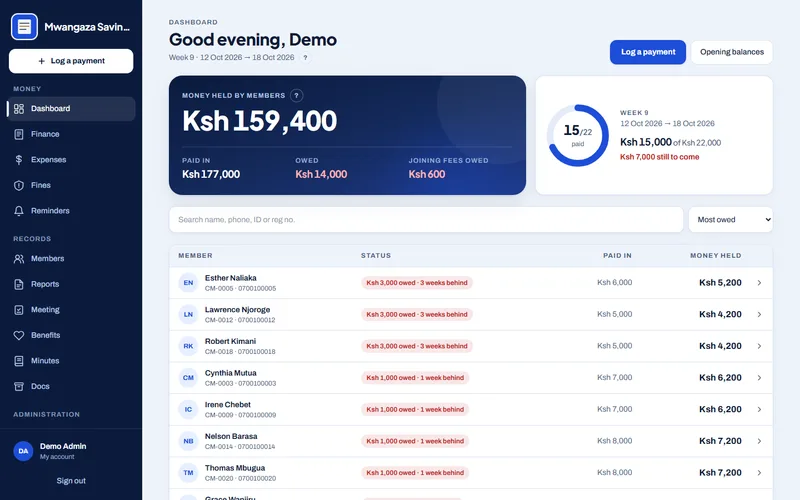Click the Sign out link

coord(71,481)
